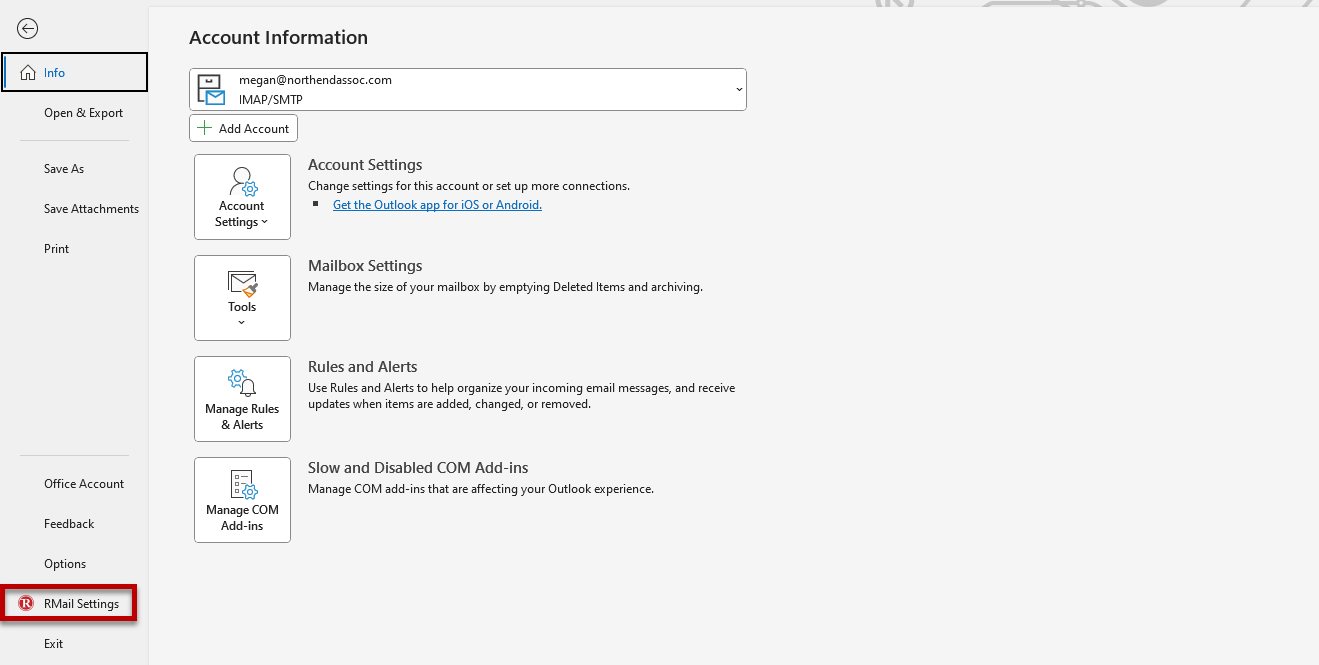The height and width of the screenshot is (665, 1319).
Task: Open the Office Account page
Action: (84, 484)
